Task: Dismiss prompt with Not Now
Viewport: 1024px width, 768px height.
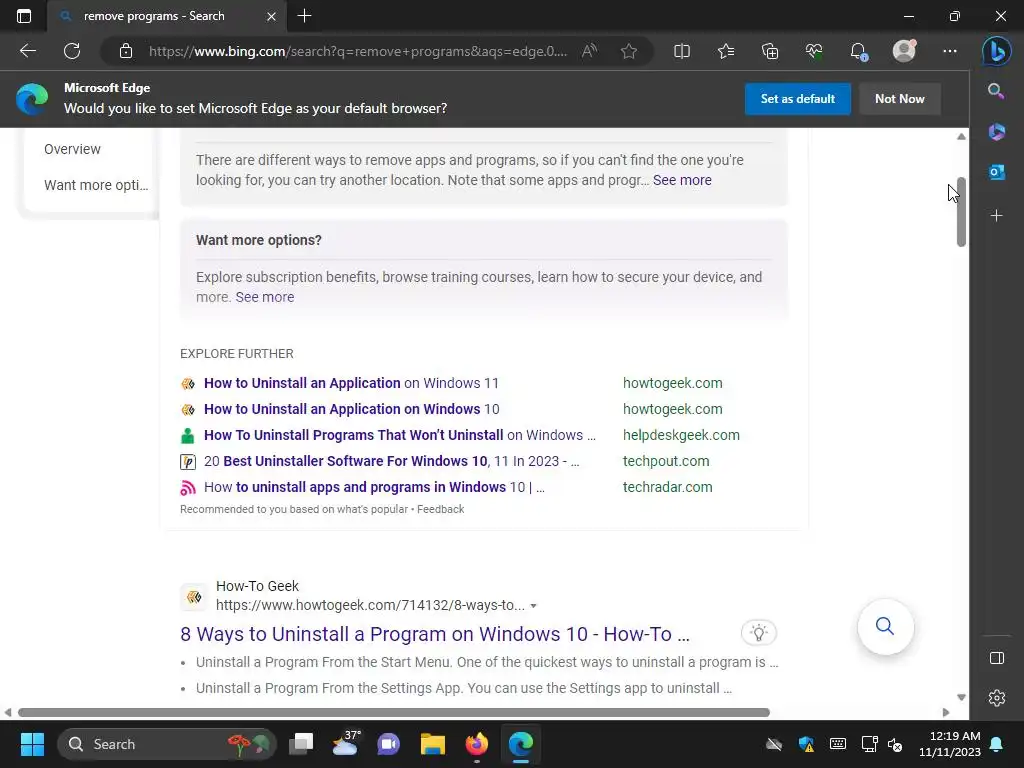Action: pos(899,99)
